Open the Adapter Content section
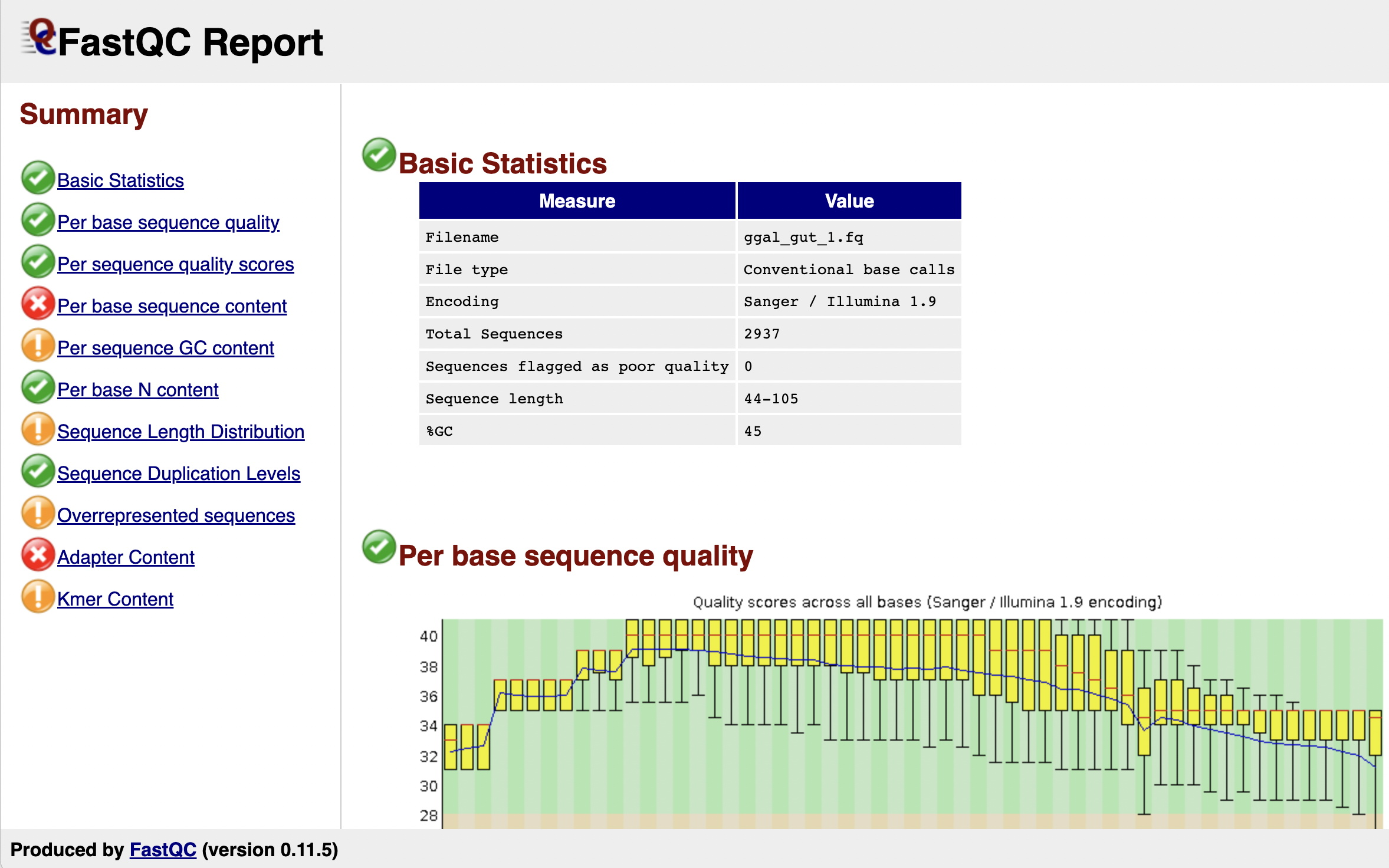Image resolution: width=1389 pixels, height=868 pixels. tap(125, 557)
